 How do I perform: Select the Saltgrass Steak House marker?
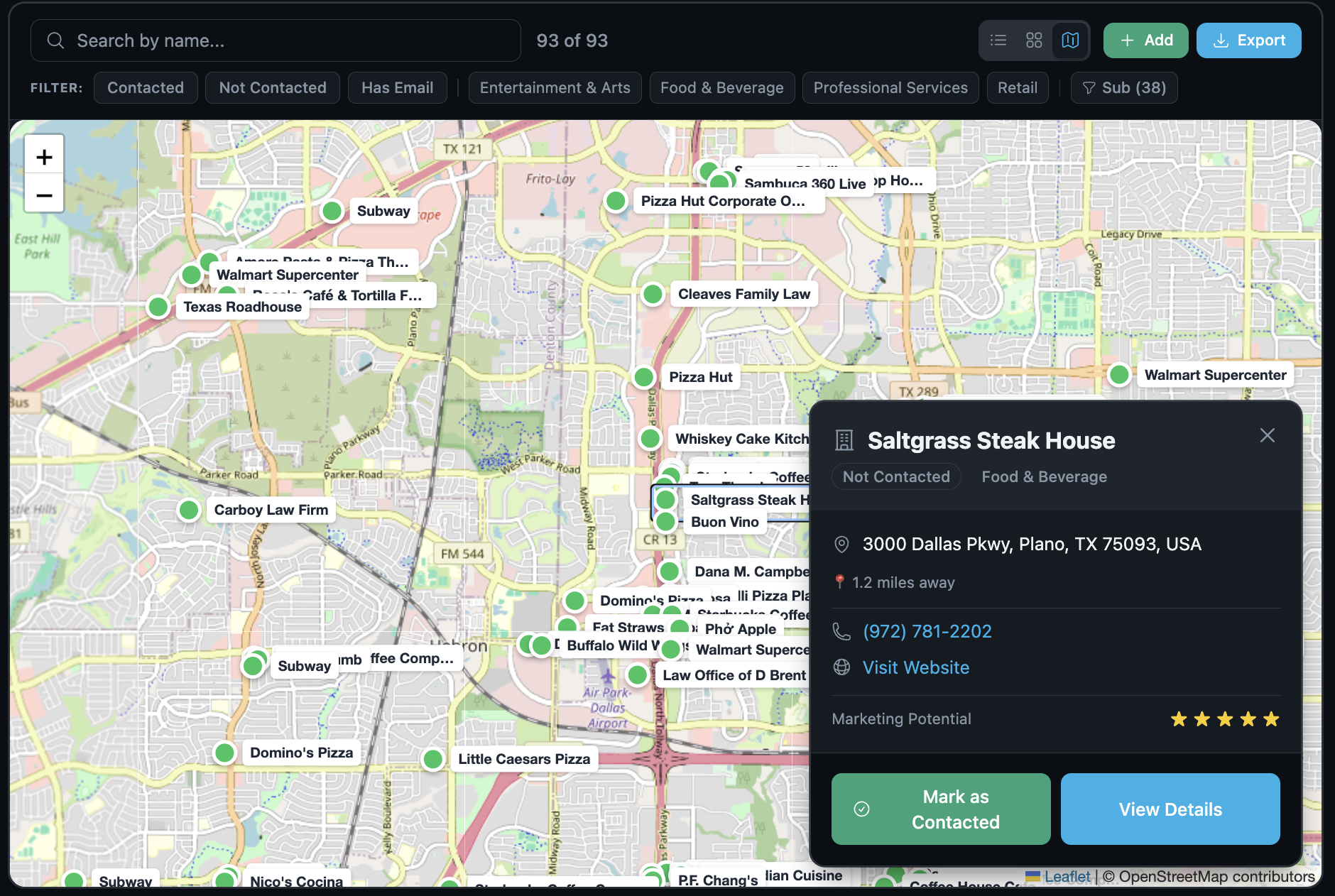click(x=665, y=500)
